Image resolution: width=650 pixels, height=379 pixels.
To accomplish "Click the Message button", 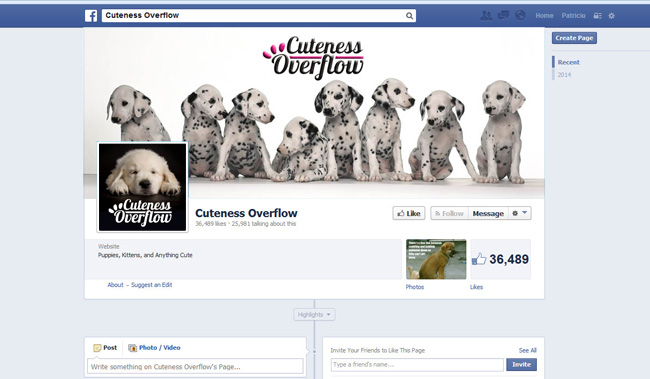I will tap(488, 213).
